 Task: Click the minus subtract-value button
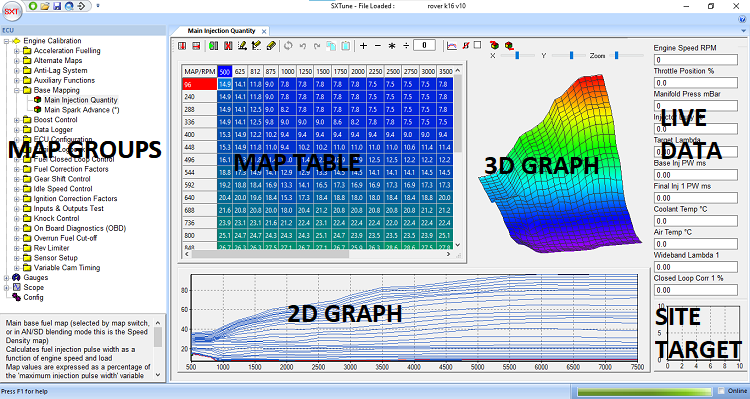point(378,46)
